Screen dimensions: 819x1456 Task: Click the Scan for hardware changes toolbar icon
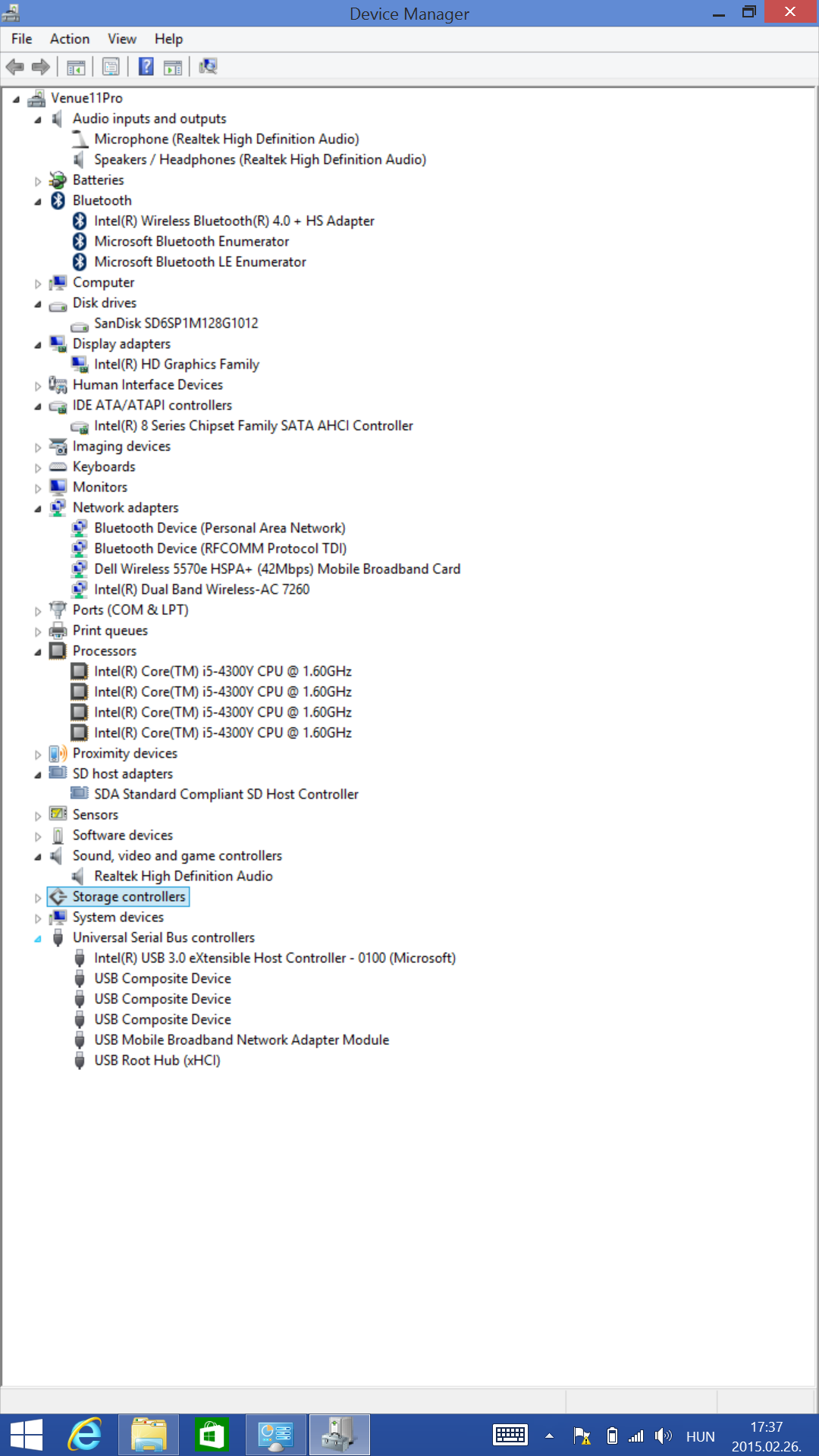[x=208, y=67]
